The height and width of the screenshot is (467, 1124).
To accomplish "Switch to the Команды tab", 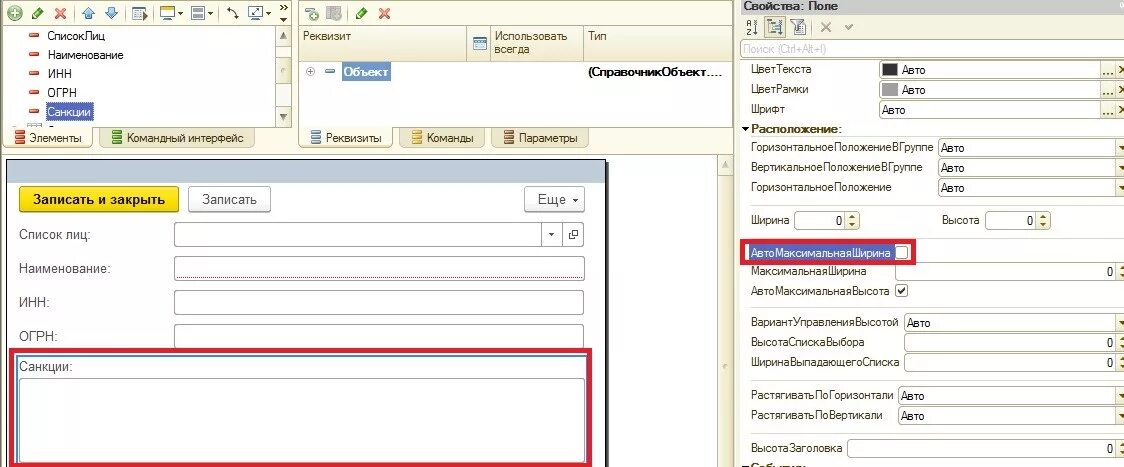I will point(442,138).
